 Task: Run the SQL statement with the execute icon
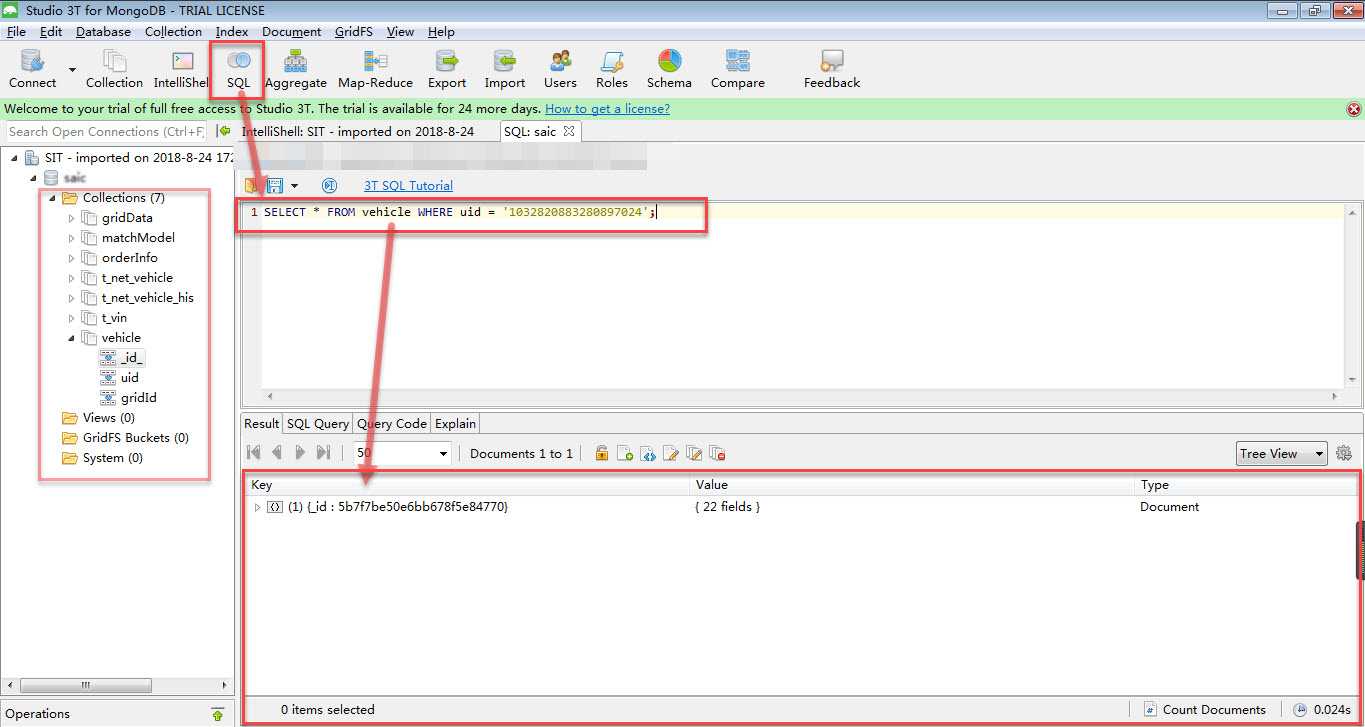[329, 186]
